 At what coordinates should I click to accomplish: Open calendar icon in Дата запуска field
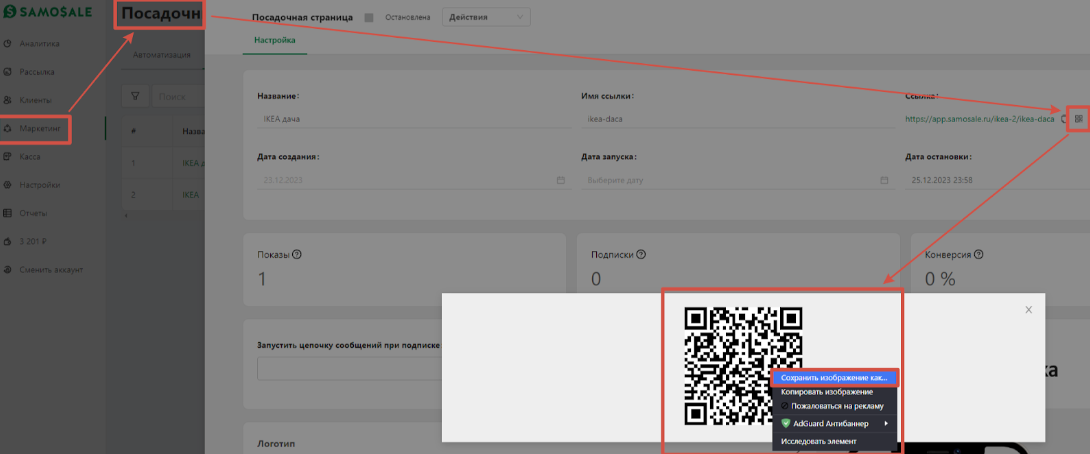(x=884, y=180)
